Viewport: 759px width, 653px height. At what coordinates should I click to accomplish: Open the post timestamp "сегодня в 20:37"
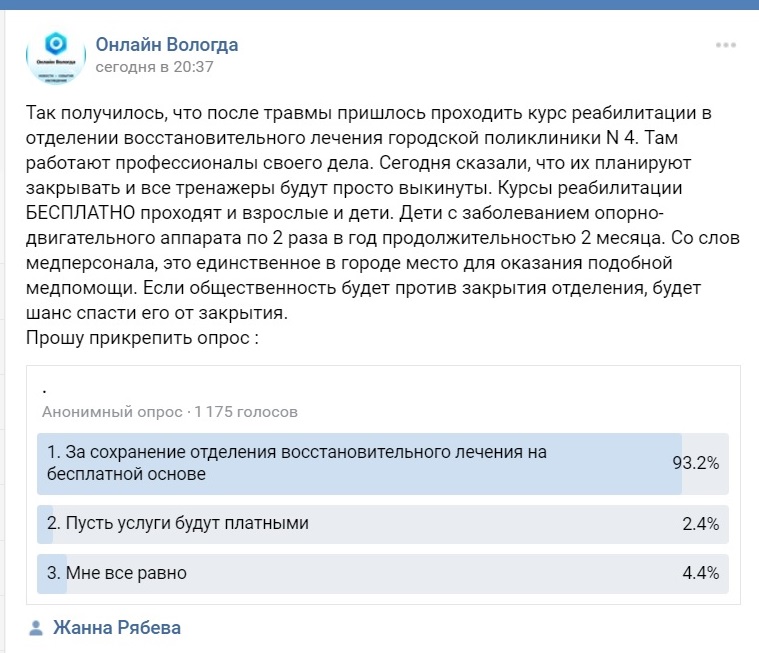(154, 68)
